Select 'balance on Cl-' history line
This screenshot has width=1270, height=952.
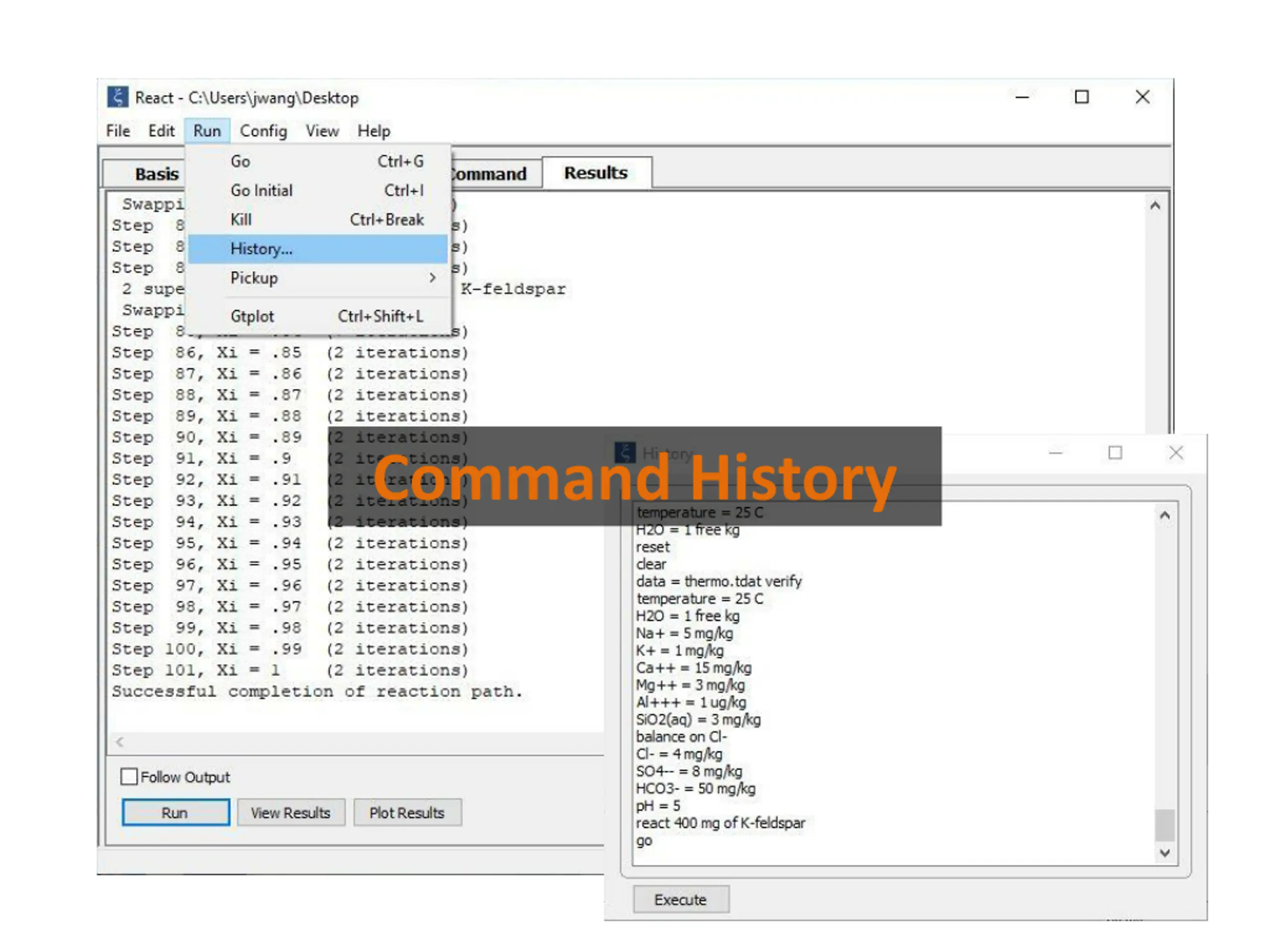(x=682, y=736)
